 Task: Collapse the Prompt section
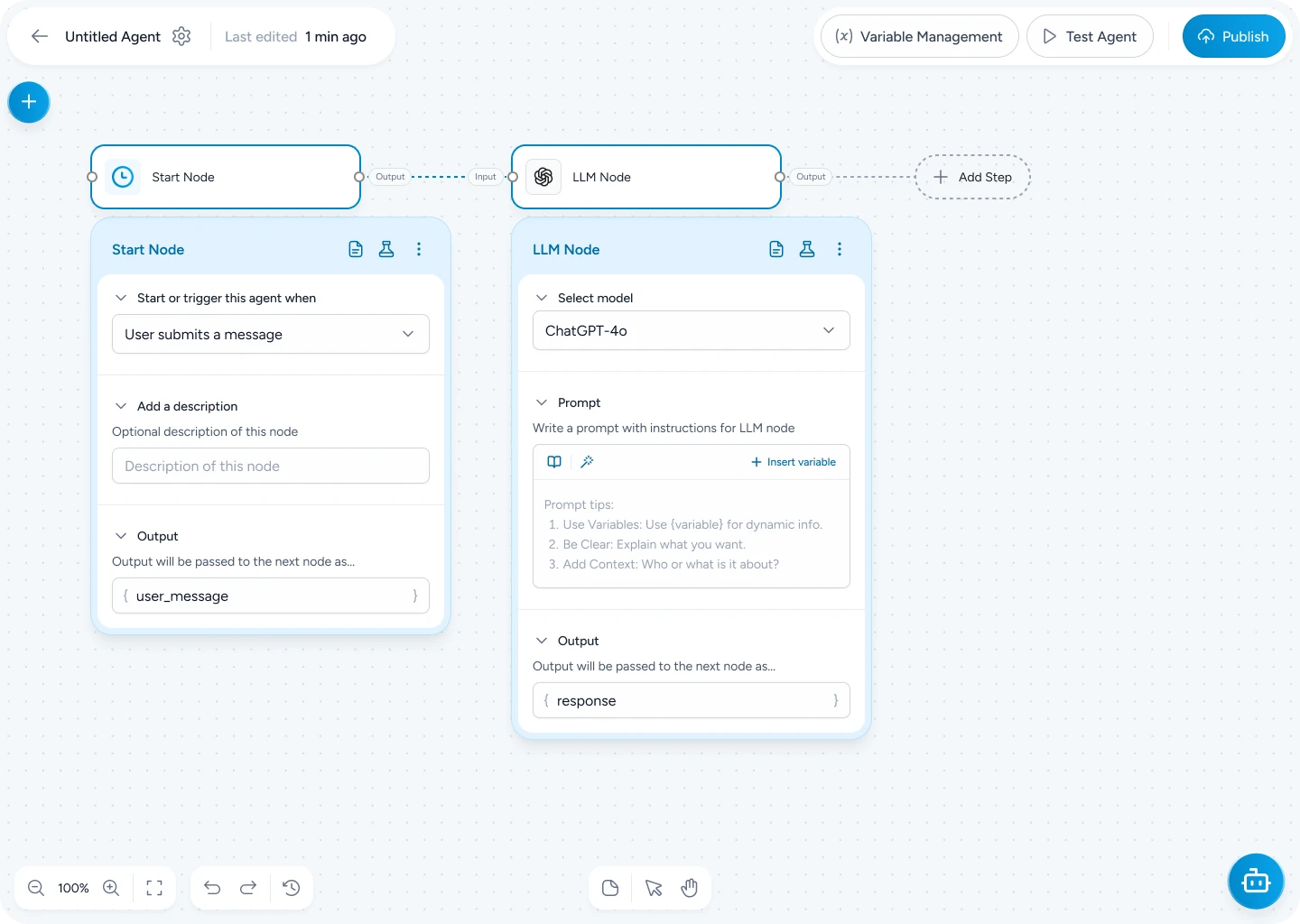point(542,402)
